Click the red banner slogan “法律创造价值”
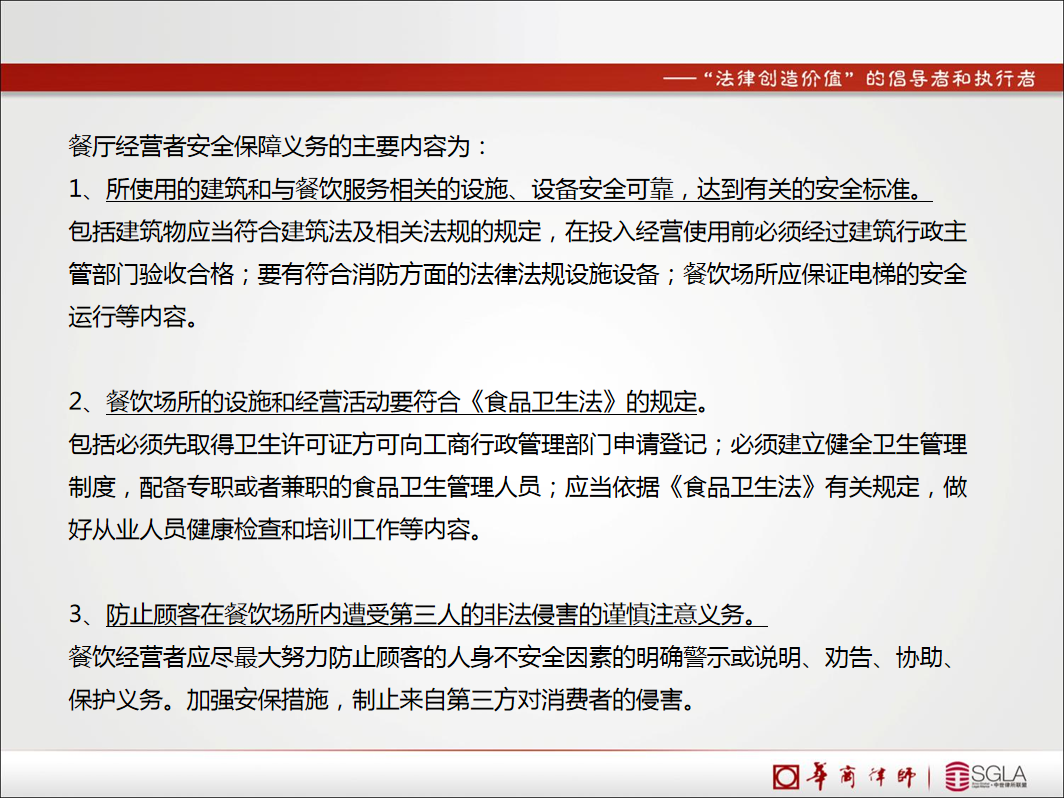The height and width of the screenshot is (798, 1064). point(781,79)
